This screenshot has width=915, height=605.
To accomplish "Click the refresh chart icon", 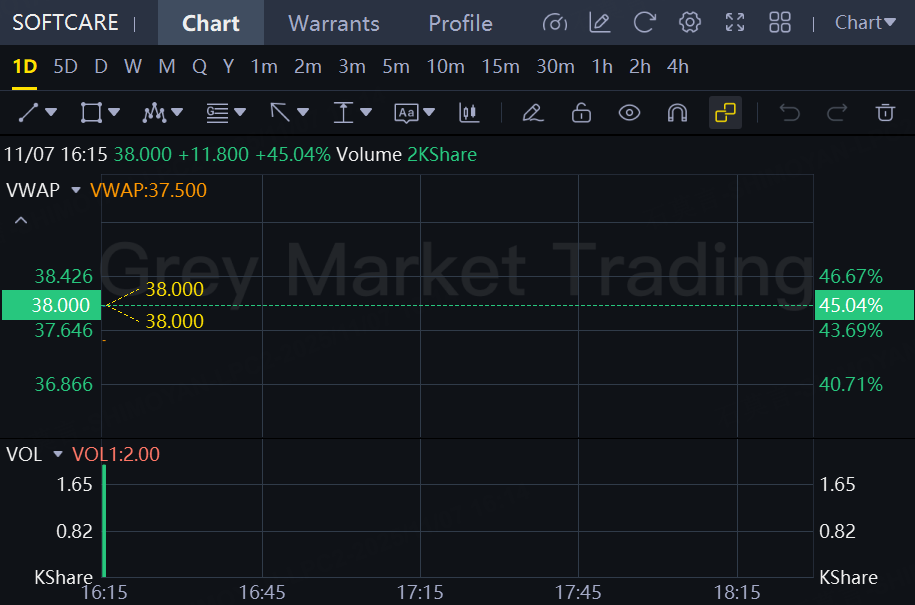I will [645, 22].
